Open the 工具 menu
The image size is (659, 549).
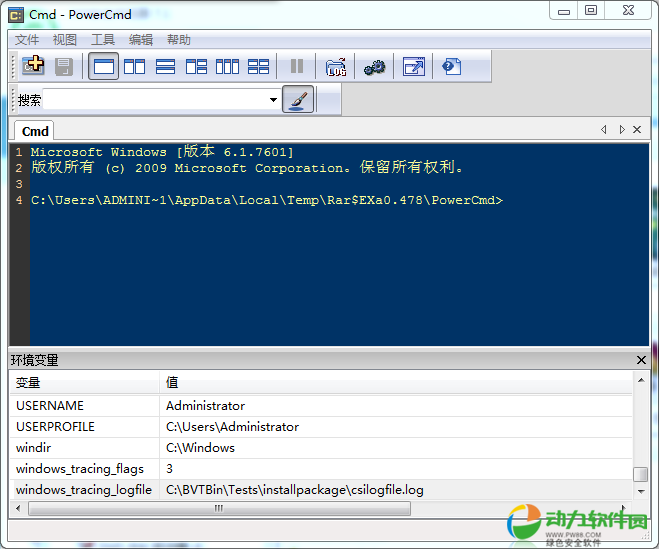coord(103,40)
